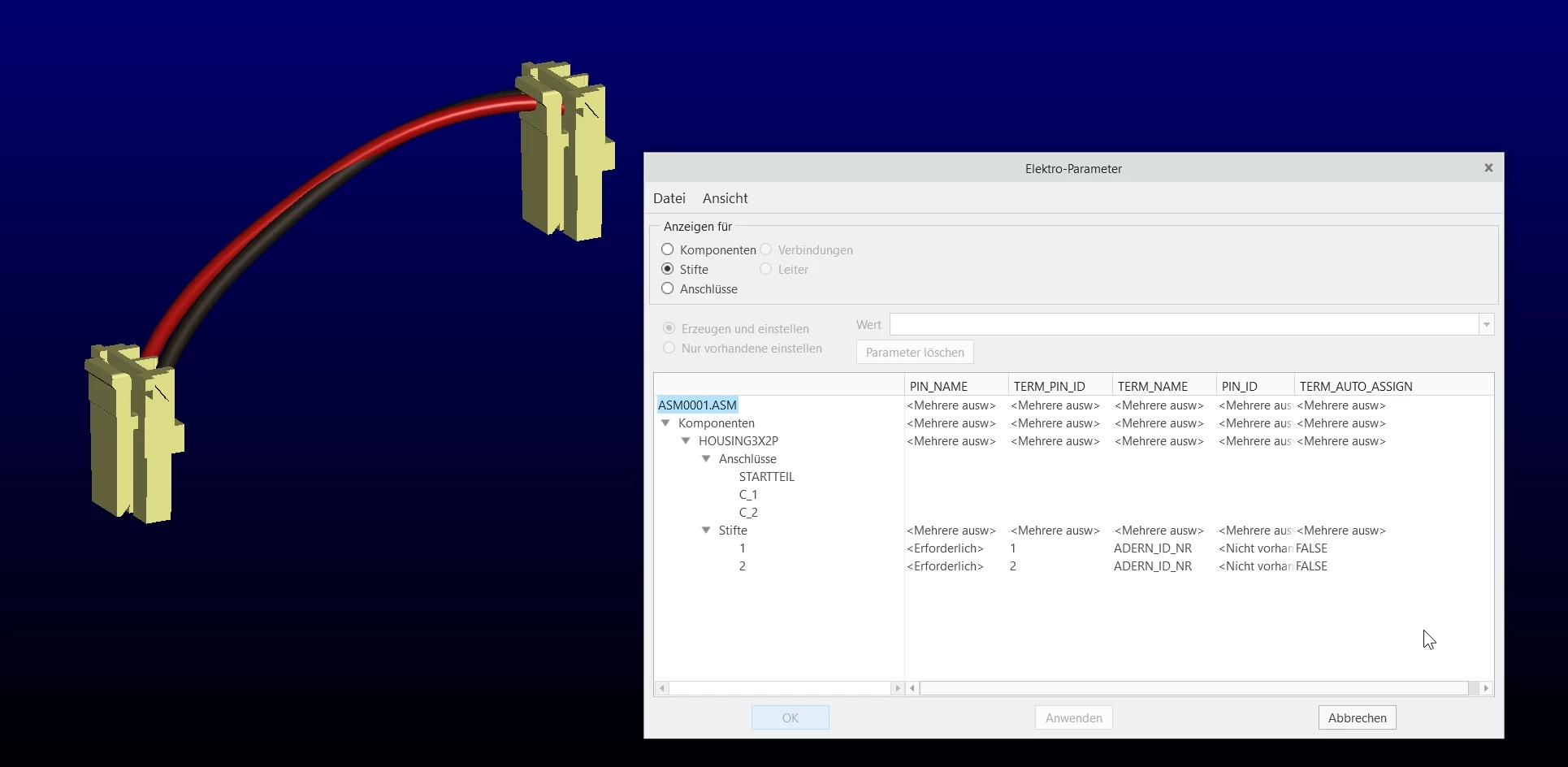Click PIN_NAME cell in Stifte row
The image size is (1568, 767).
pyautogui.click(x=951, y=531)
